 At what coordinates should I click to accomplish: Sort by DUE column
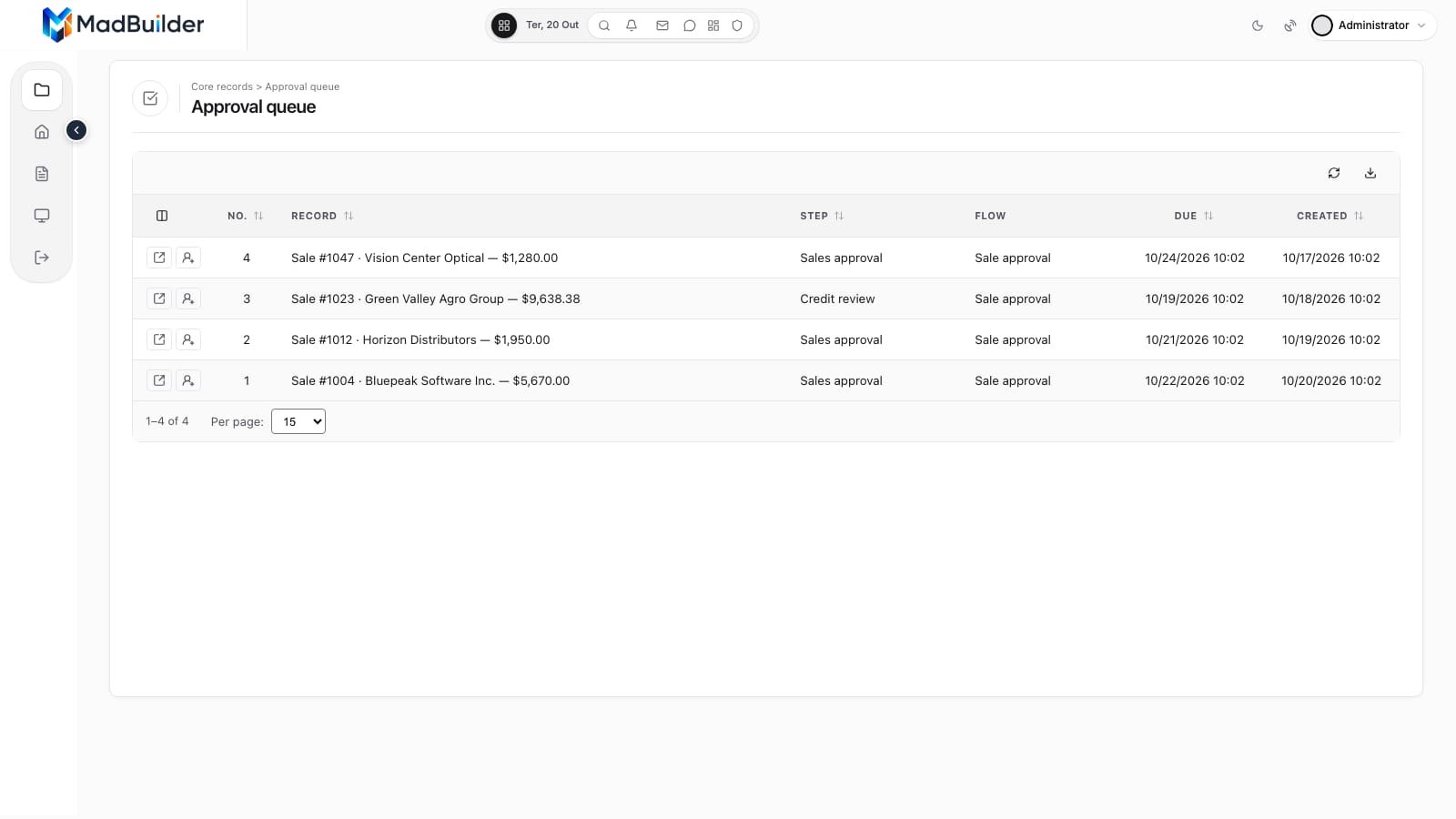(1194, 216)
